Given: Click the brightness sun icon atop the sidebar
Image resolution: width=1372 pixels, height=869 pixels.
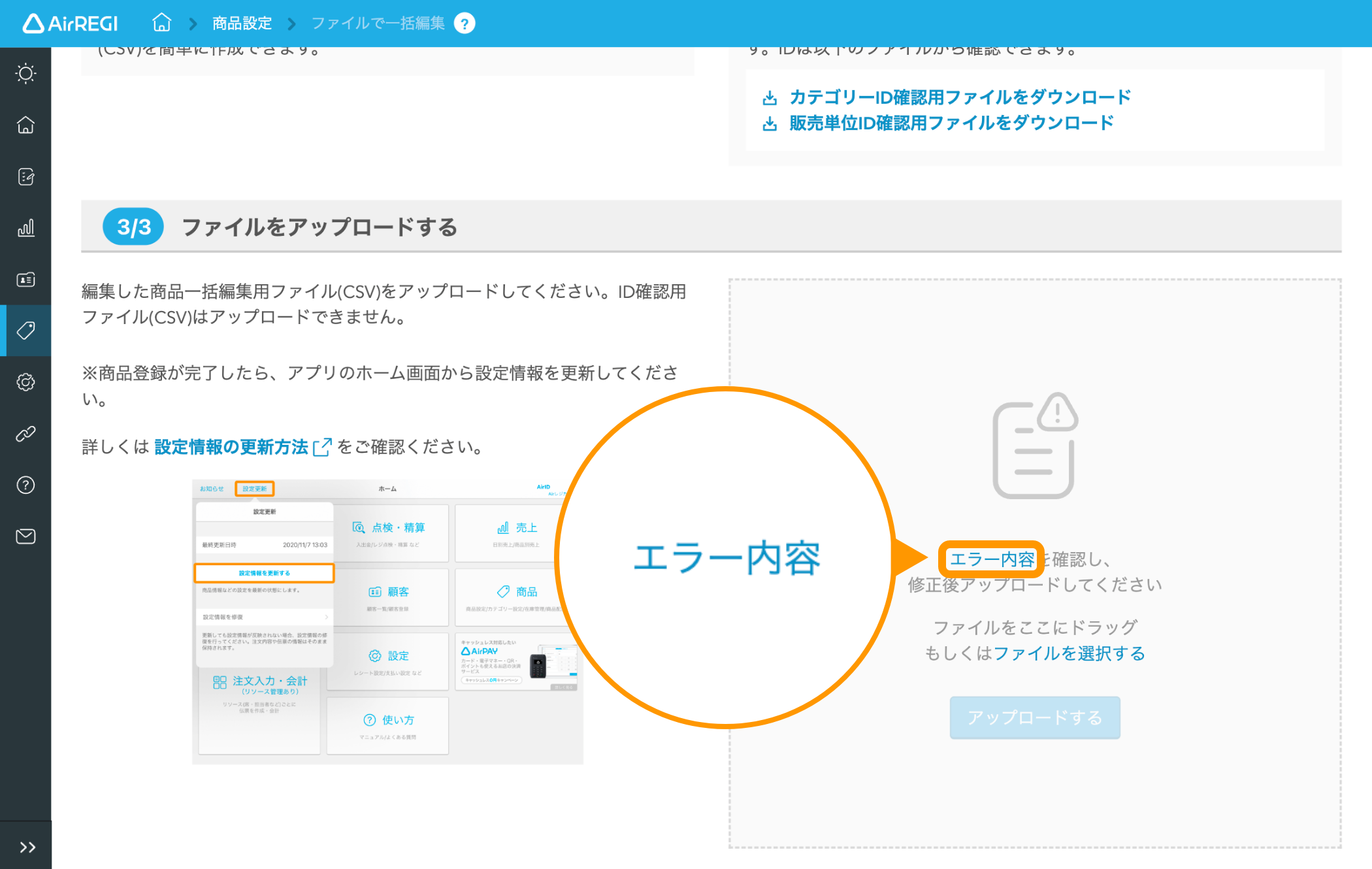Looking at the screenshot, I should click(x=25, y=73).
